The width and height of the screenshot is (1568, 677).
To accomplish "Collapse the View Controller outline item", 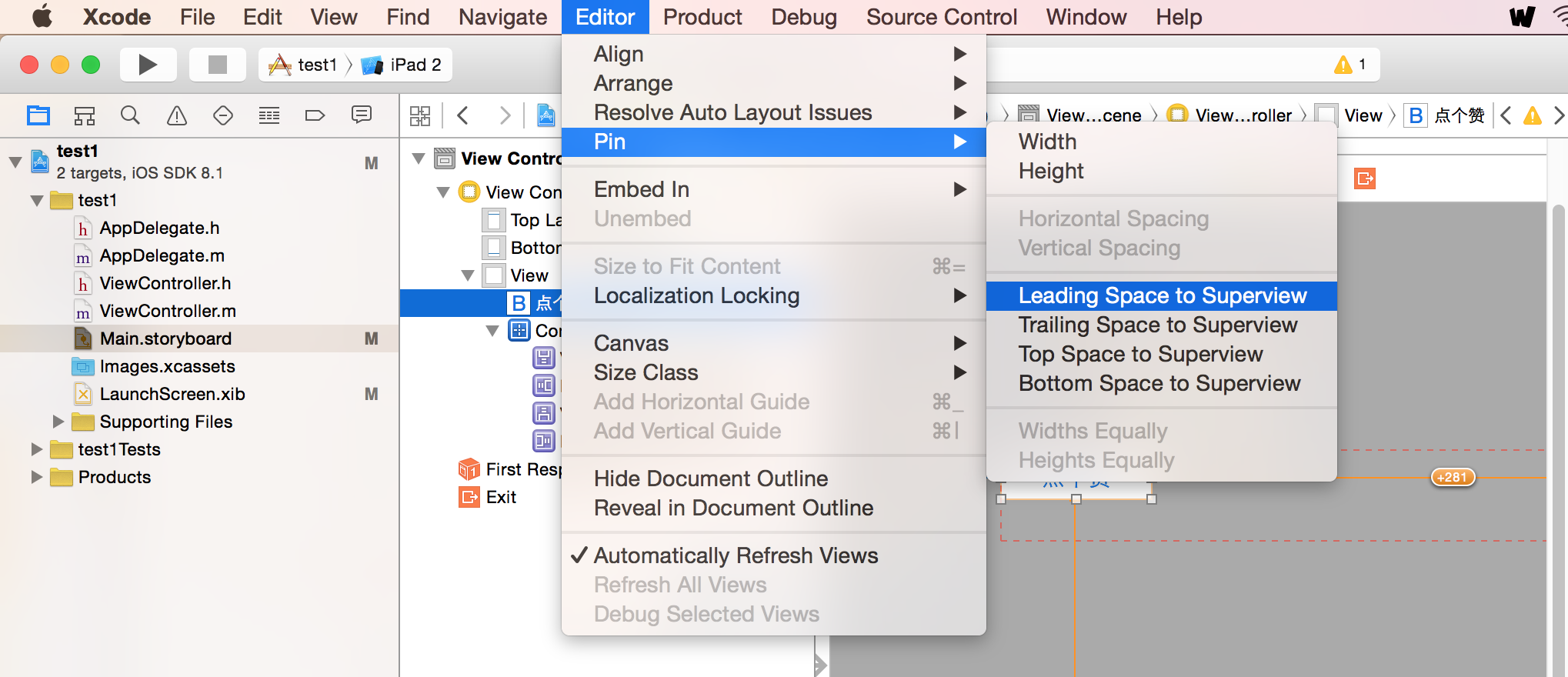I will click(x=443, y=192).
